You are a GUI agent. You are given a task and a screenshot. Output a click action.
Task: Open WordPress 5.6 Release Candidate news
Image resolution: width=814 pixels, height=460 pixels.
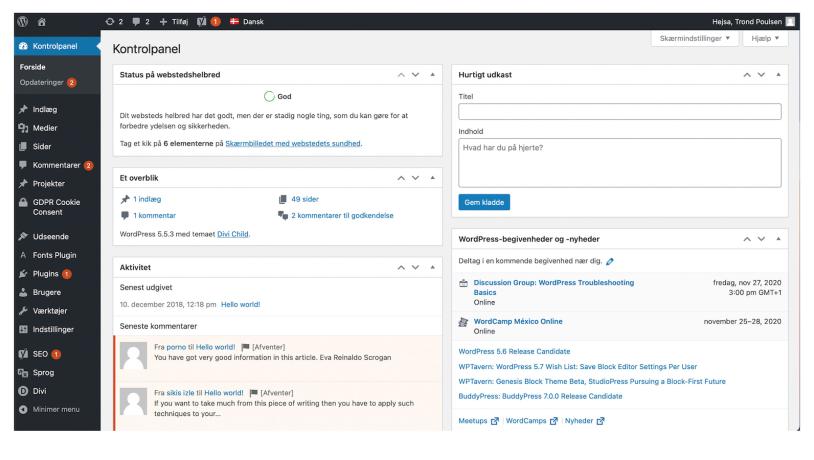(514, 352)
